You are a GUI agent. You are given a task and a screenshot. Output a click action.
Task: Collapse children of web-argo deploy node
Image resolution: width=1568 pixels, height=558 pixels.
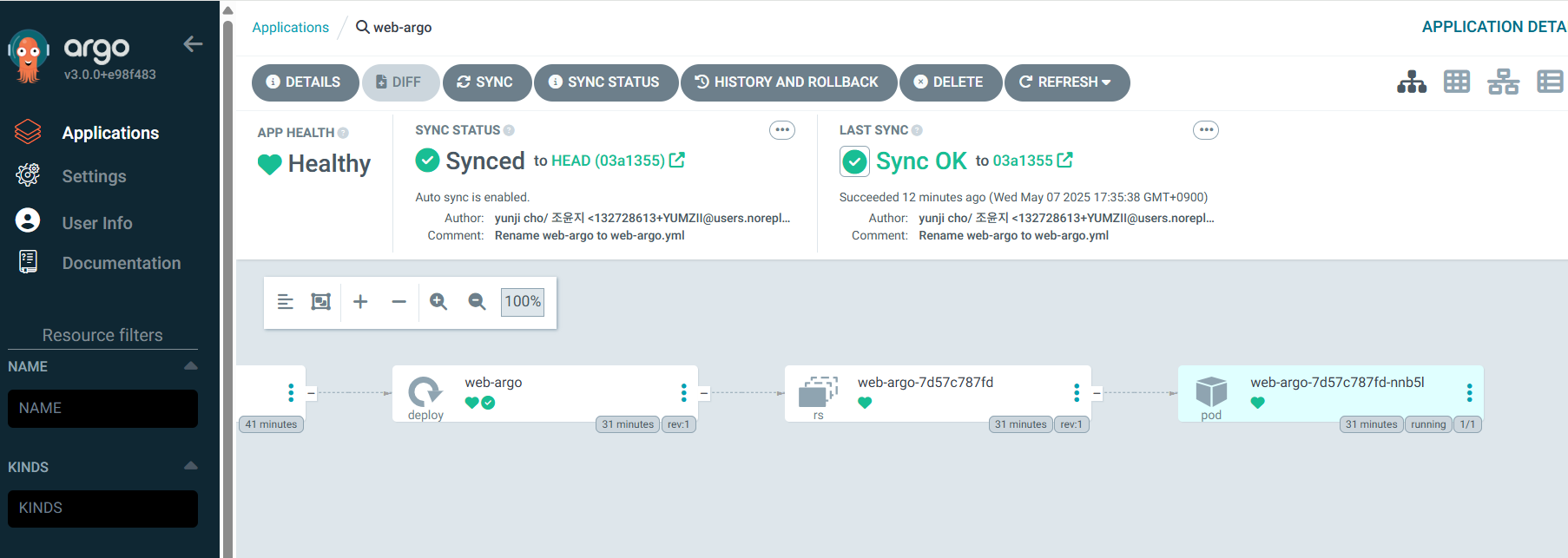click(704, 393)
